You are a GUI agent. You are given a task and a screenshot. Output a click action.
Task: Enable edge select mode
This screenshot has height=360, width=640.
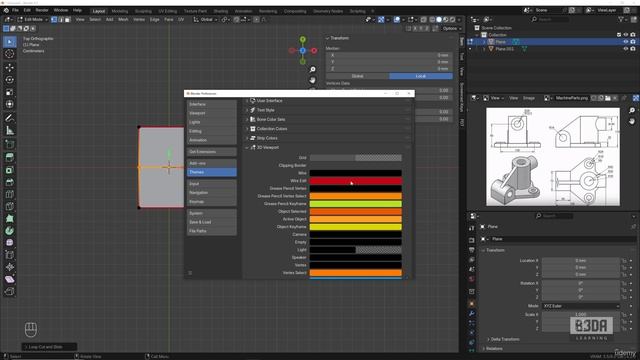point(61,19)
